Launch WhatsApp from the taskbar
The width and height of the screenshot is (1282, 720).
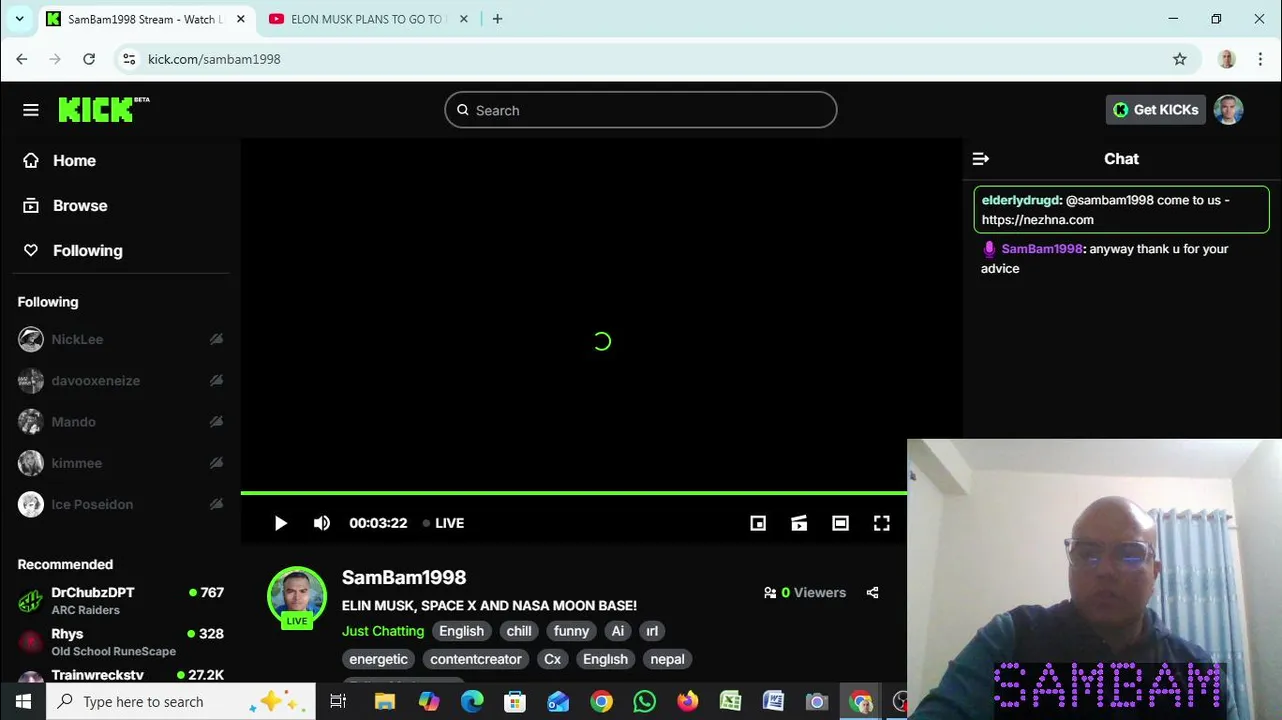point(644,702)
